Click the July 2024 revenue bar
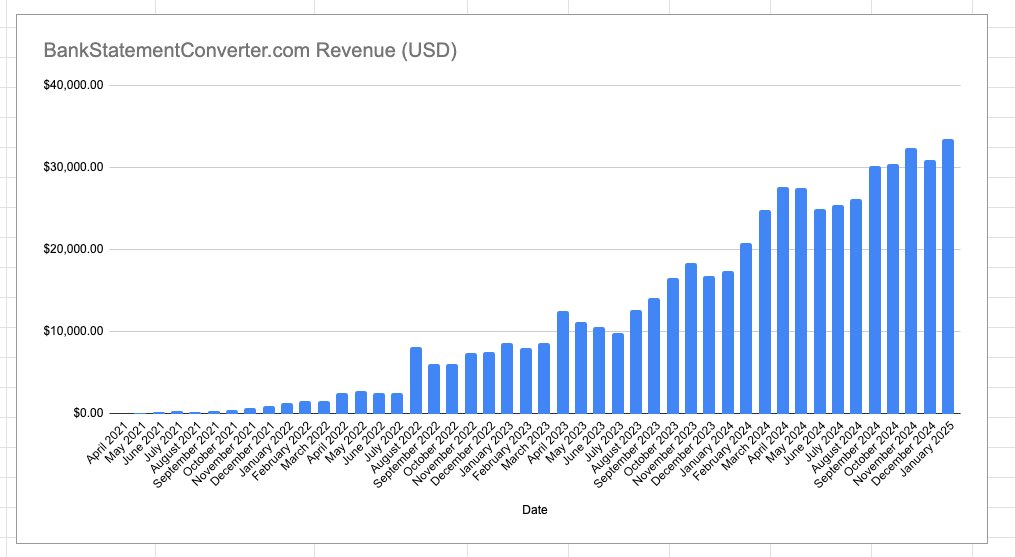 click(838, 309)
